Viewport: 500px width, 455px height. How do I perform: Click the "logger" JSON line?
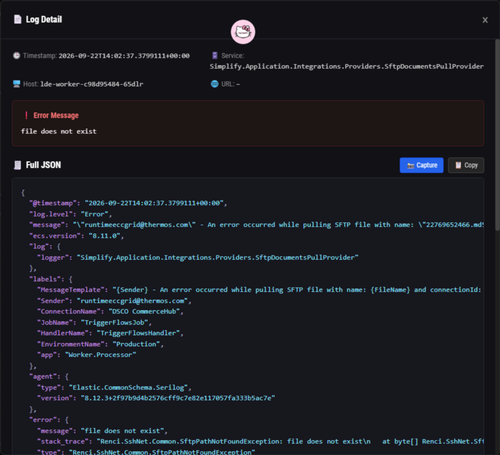(198, 257)
